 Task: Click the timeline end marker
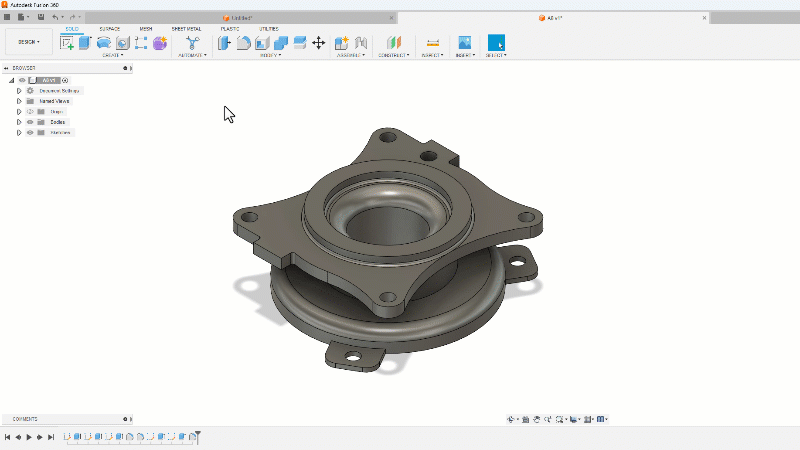point(198,436)
